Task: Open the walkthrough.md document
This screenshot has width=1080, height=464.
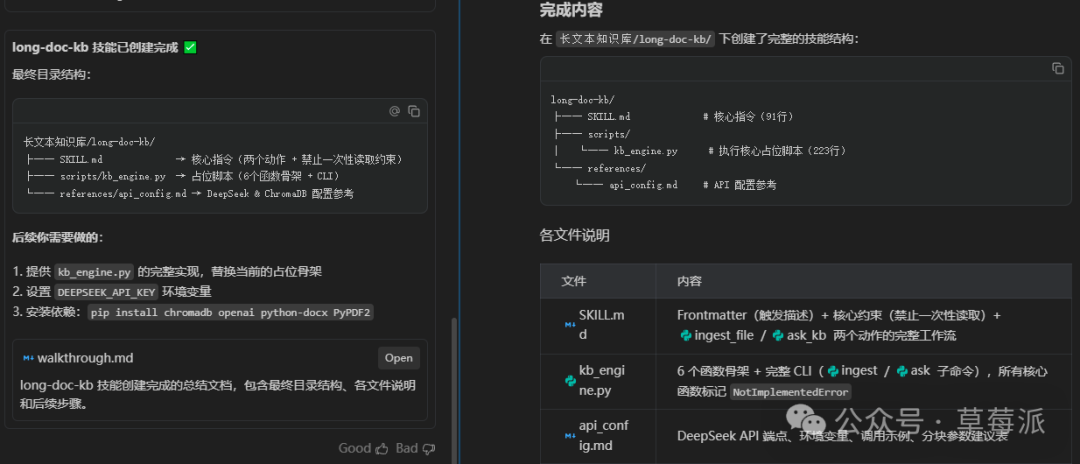Action: [x=398, y=358]
